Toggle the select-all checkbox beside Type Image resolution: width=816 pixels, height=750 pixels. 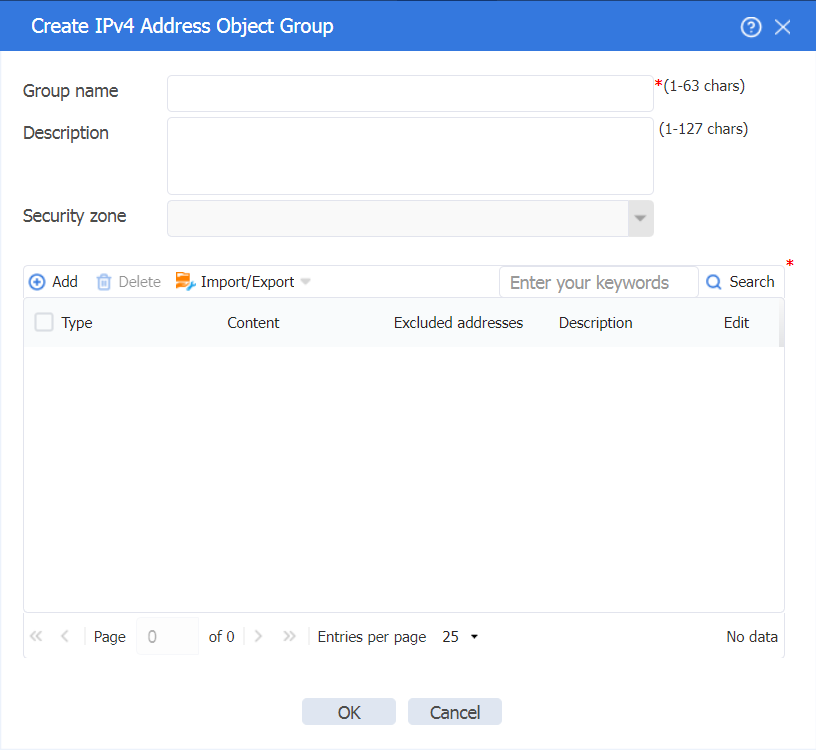click(44, 322)
